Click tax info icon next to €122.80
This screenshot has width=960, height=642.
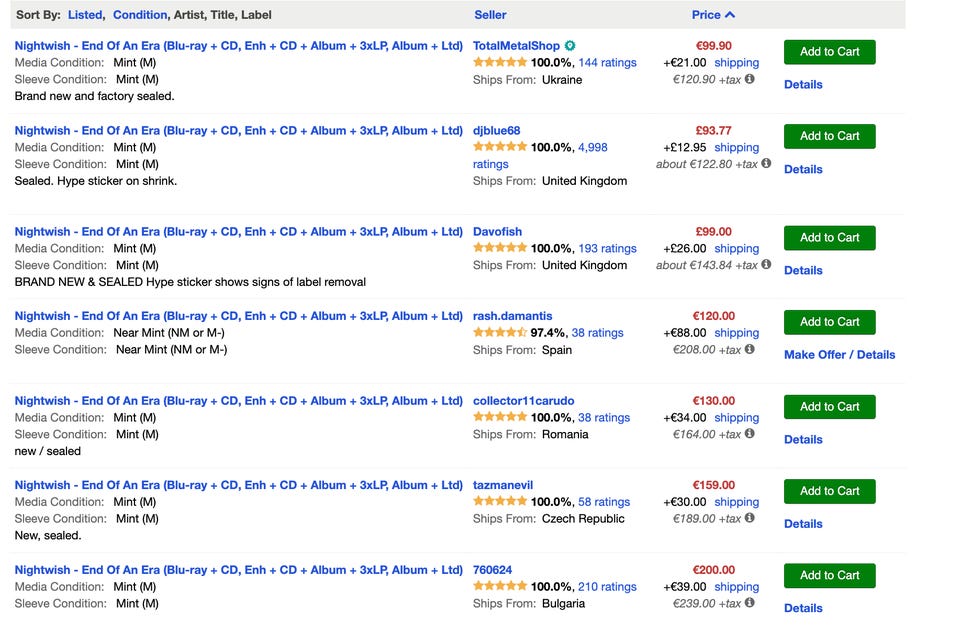766,163
